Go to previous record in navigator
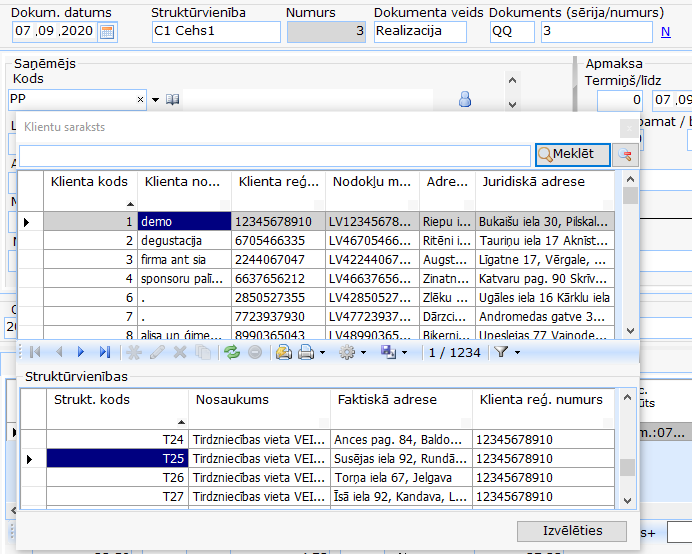This screenshot has height=554, width=692. pyautogui.click(x=59, y=352)
